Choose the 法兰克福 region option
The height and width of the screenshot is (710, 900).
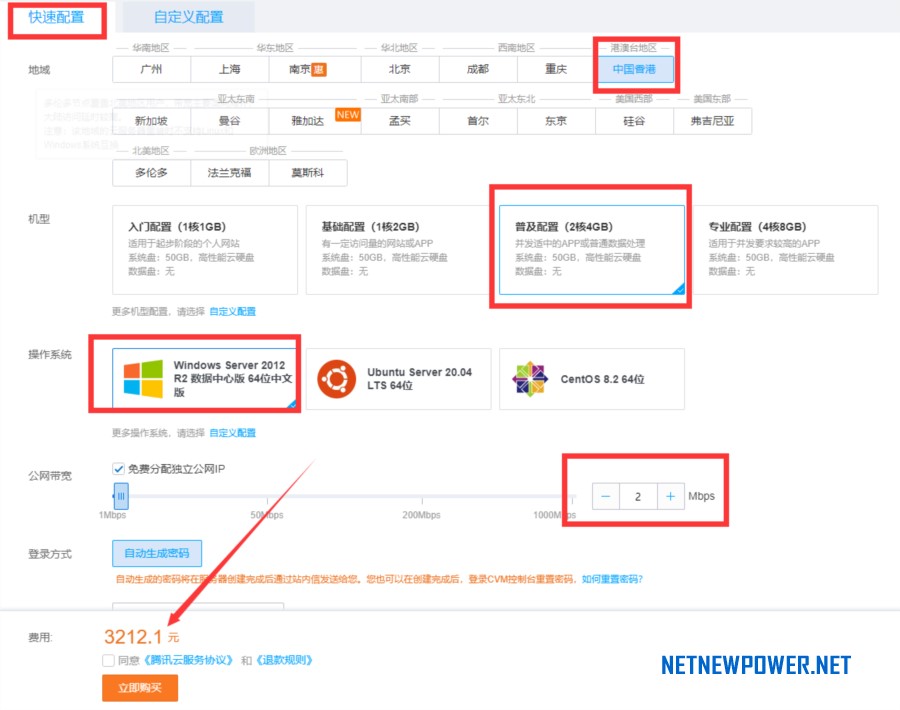[230, 173]
